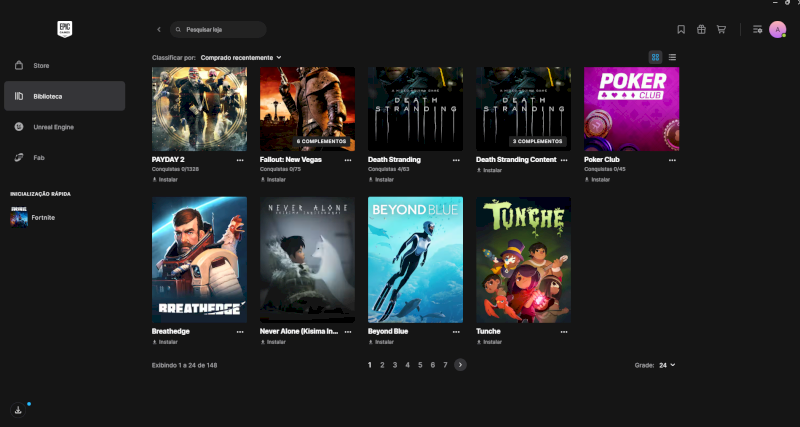Go back with the arrow next to search
This screenshot has height=427, width=800.
[159, 30]
